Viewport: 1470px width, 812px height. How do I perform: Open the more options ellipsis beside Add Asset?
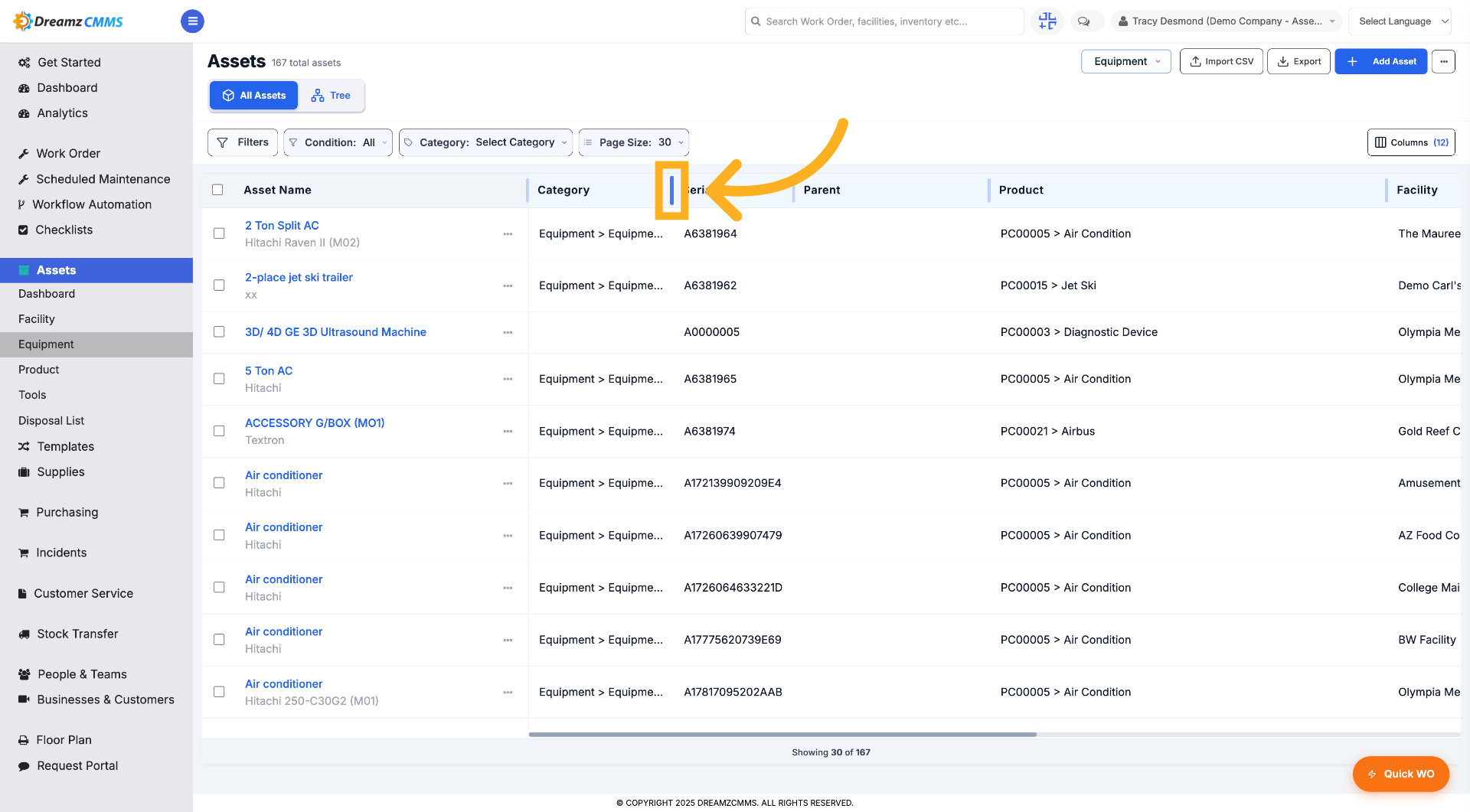[x=1443, y=61]
